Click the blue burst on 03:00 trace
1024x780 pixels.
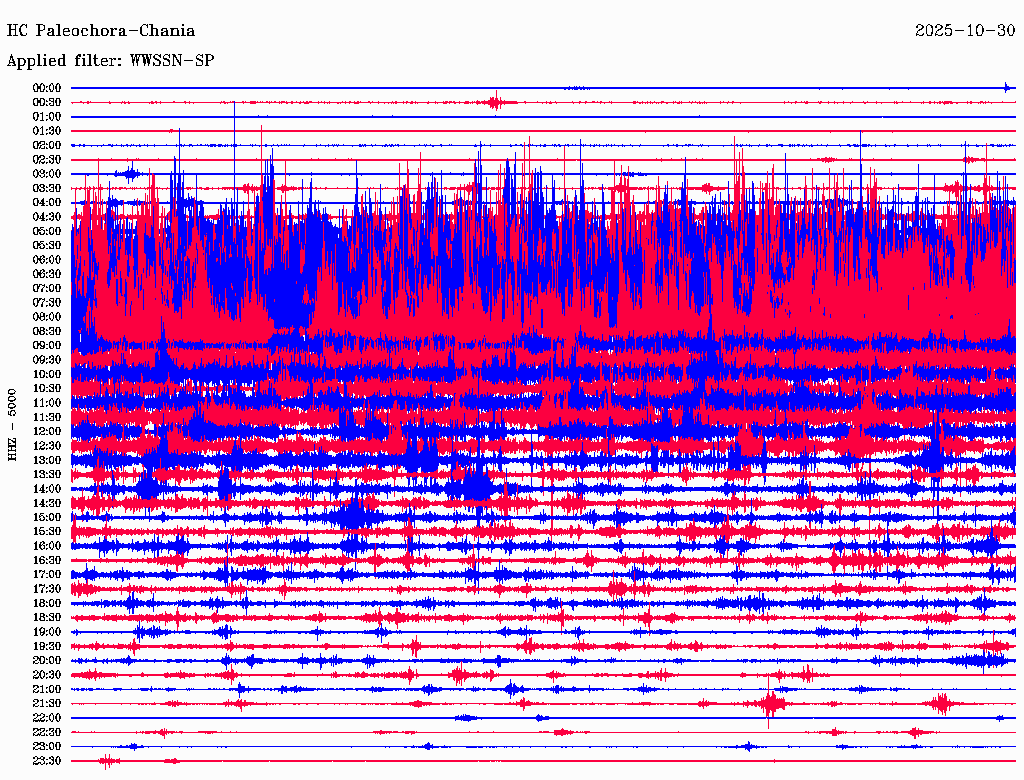click(130, 174)
